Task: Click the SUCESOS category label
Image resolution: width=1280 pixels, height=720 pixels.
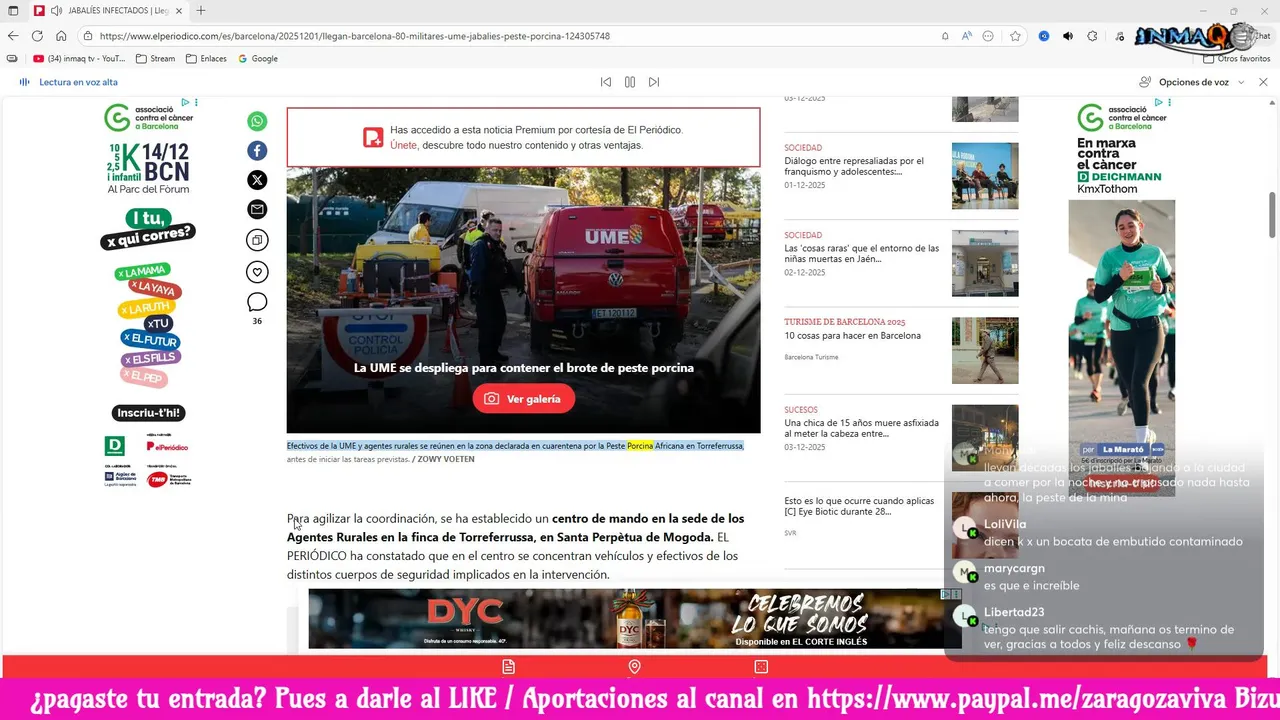Action: 801,410
